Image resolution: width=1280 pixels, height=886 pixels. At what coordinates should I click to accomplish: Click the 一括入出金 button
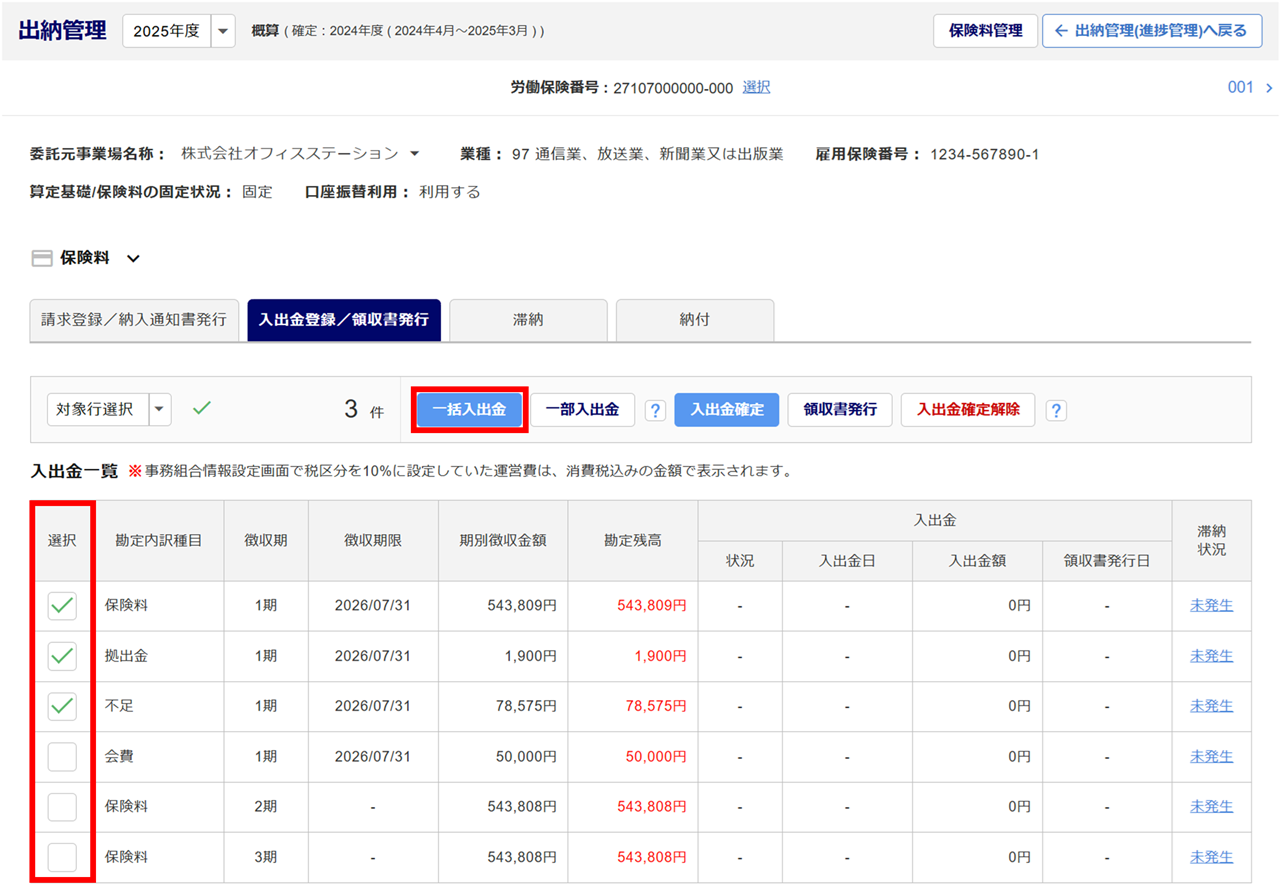coord(469,409)
